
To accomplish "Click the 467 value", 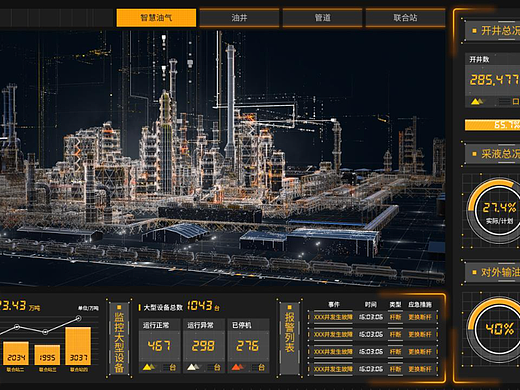I will coord(159,346).
